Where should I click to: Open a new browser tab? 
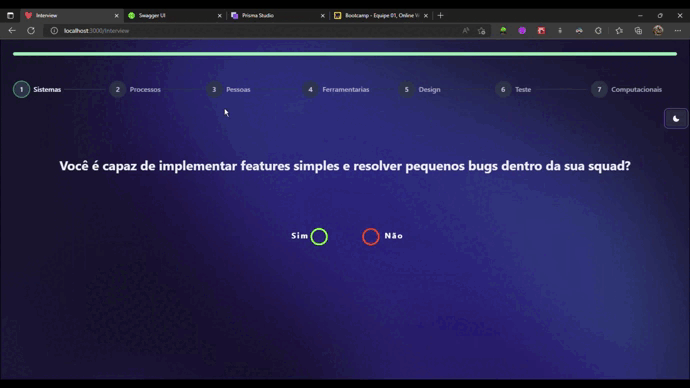(440, 15)
